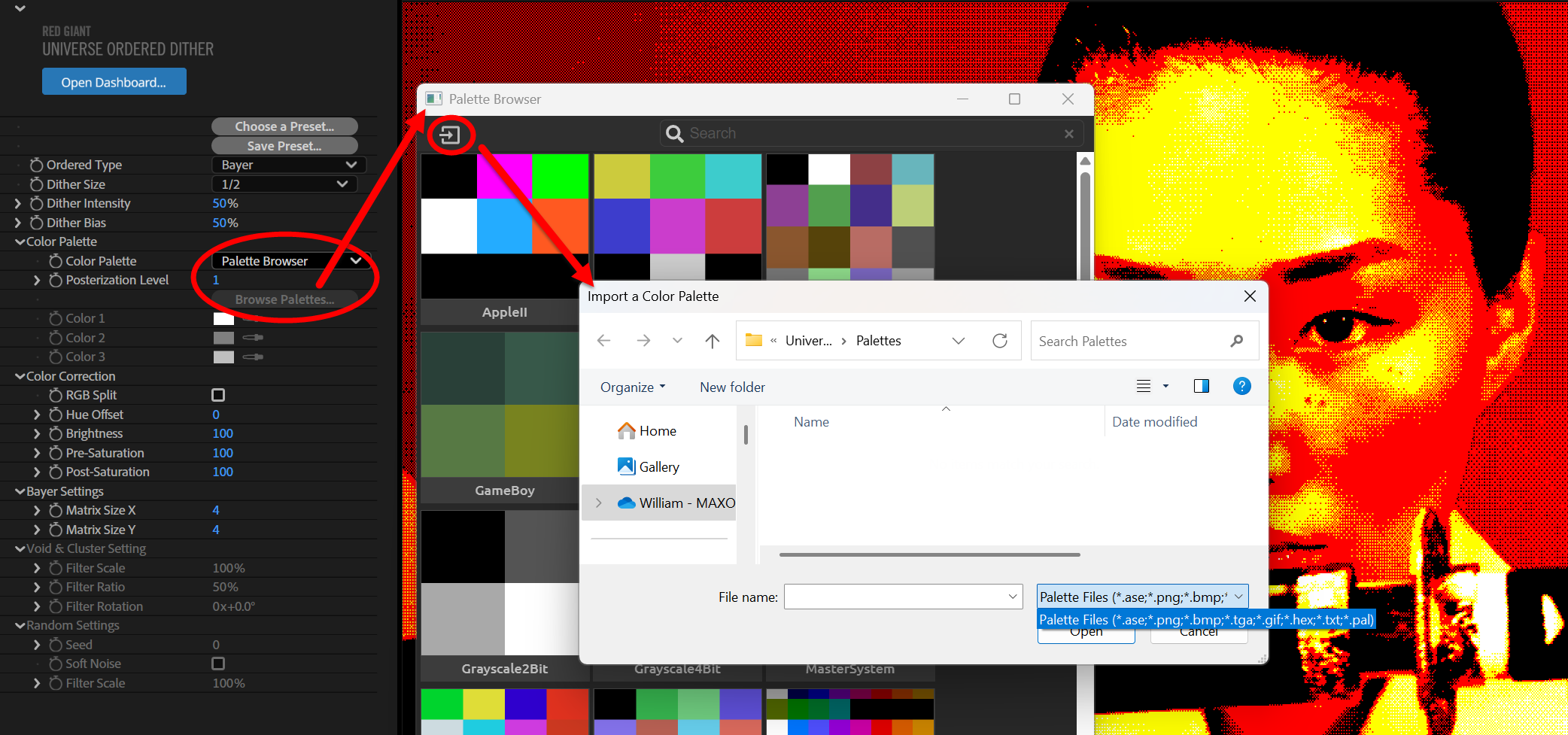Click the refresh icon in the import dialog
Image resolution: width=1568 pixels, height=735 pixels.
[999, 341]
